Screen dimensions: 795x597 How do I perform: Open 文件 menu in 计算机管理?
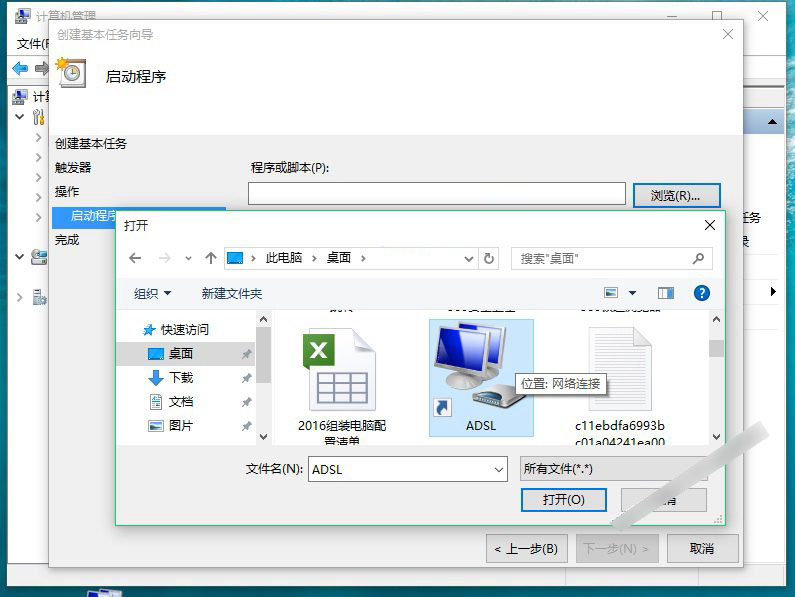click(x=32, y=44)
